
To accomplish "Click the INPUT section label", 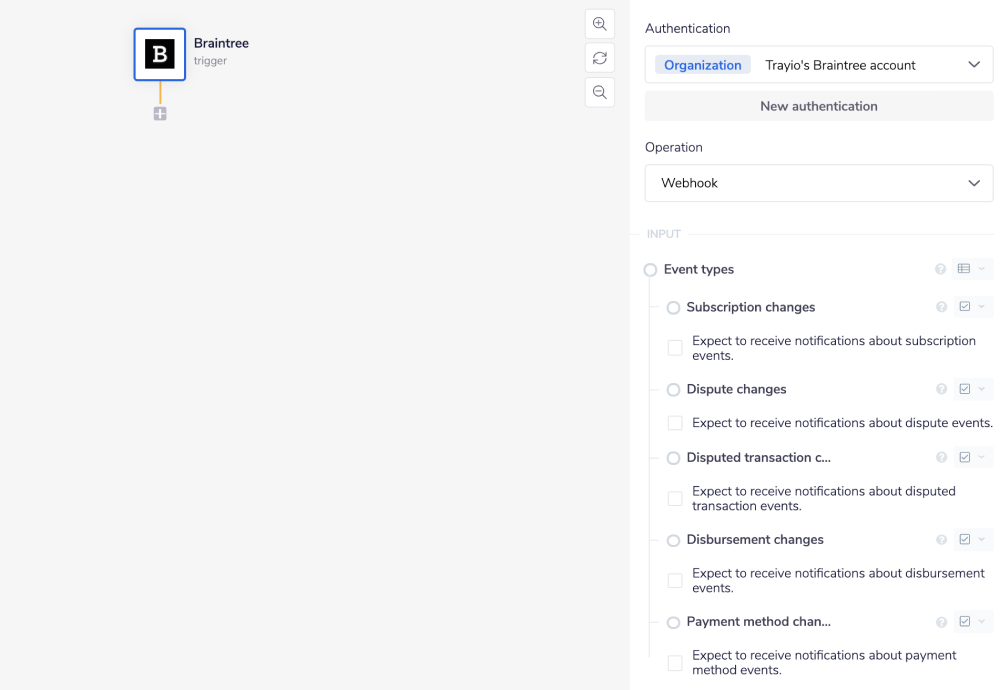I will tap(663, 233).
